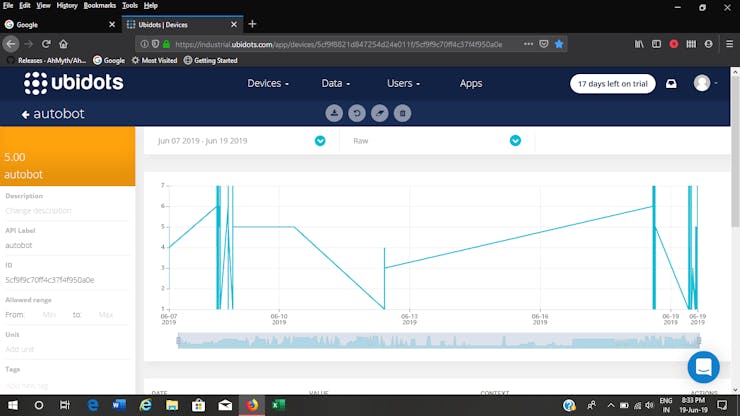The image size is (740, 416).
Task: Open the Tools menu
Action: coord(130,6)
